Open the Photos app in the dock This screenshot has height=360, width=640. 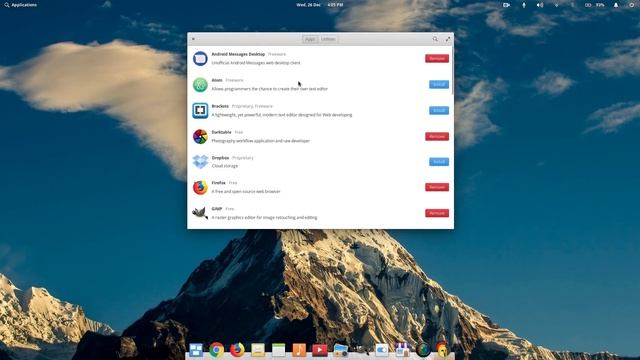[340, 350]
